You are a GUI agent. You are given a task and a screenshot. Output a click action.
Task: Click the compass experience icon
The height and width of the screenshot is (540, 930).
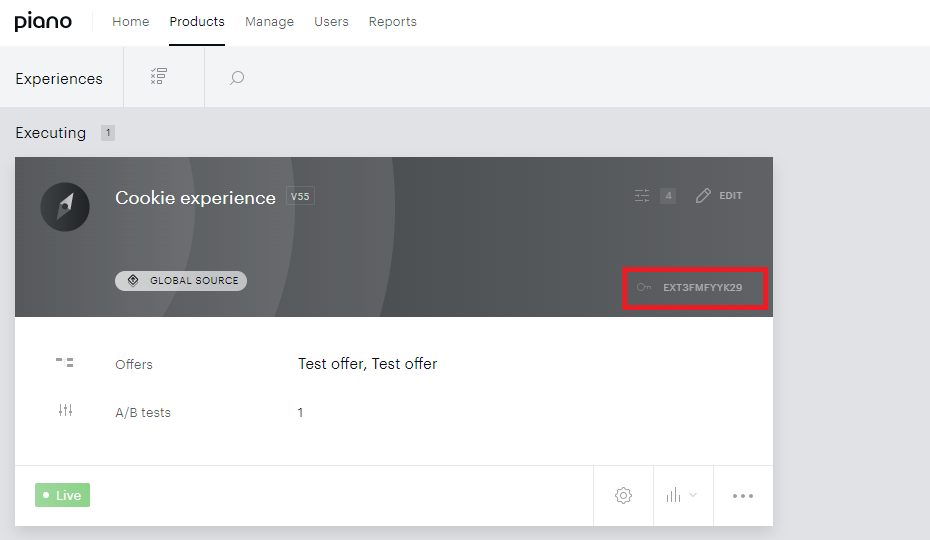click(65, 207)
